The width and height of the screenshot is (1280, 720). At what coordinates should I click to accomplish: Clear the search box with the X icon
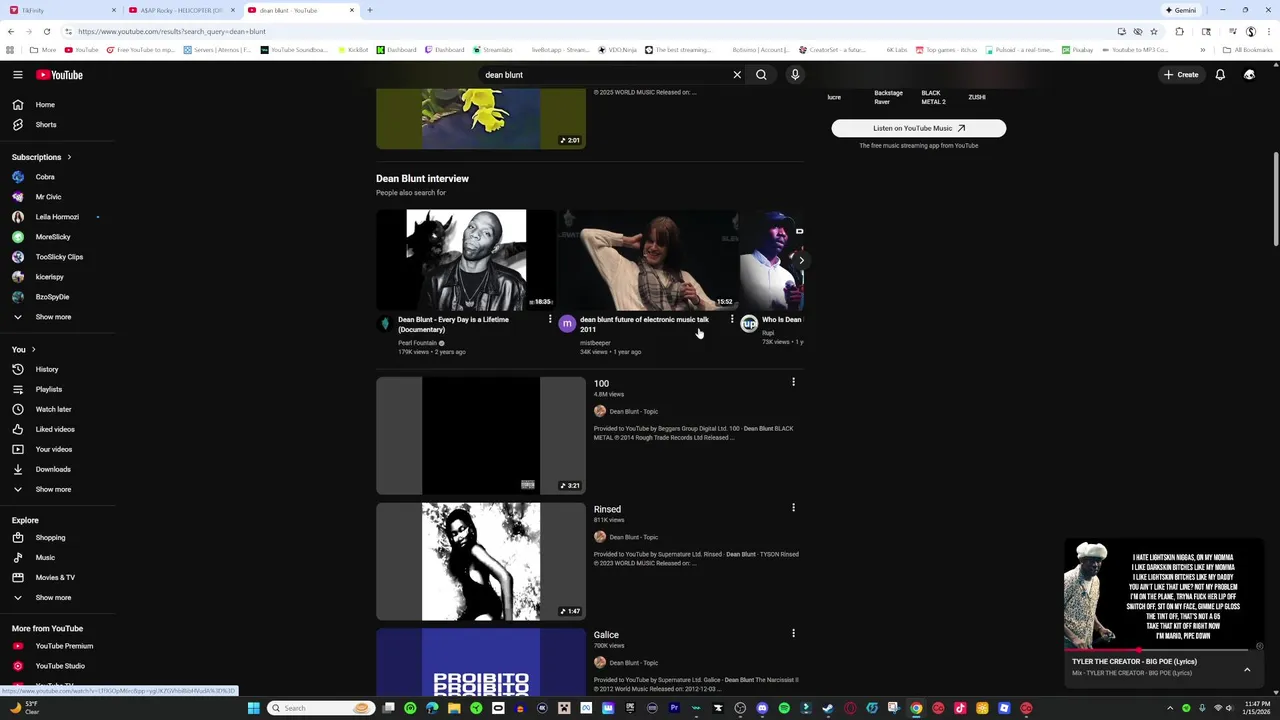click(737, 75)
